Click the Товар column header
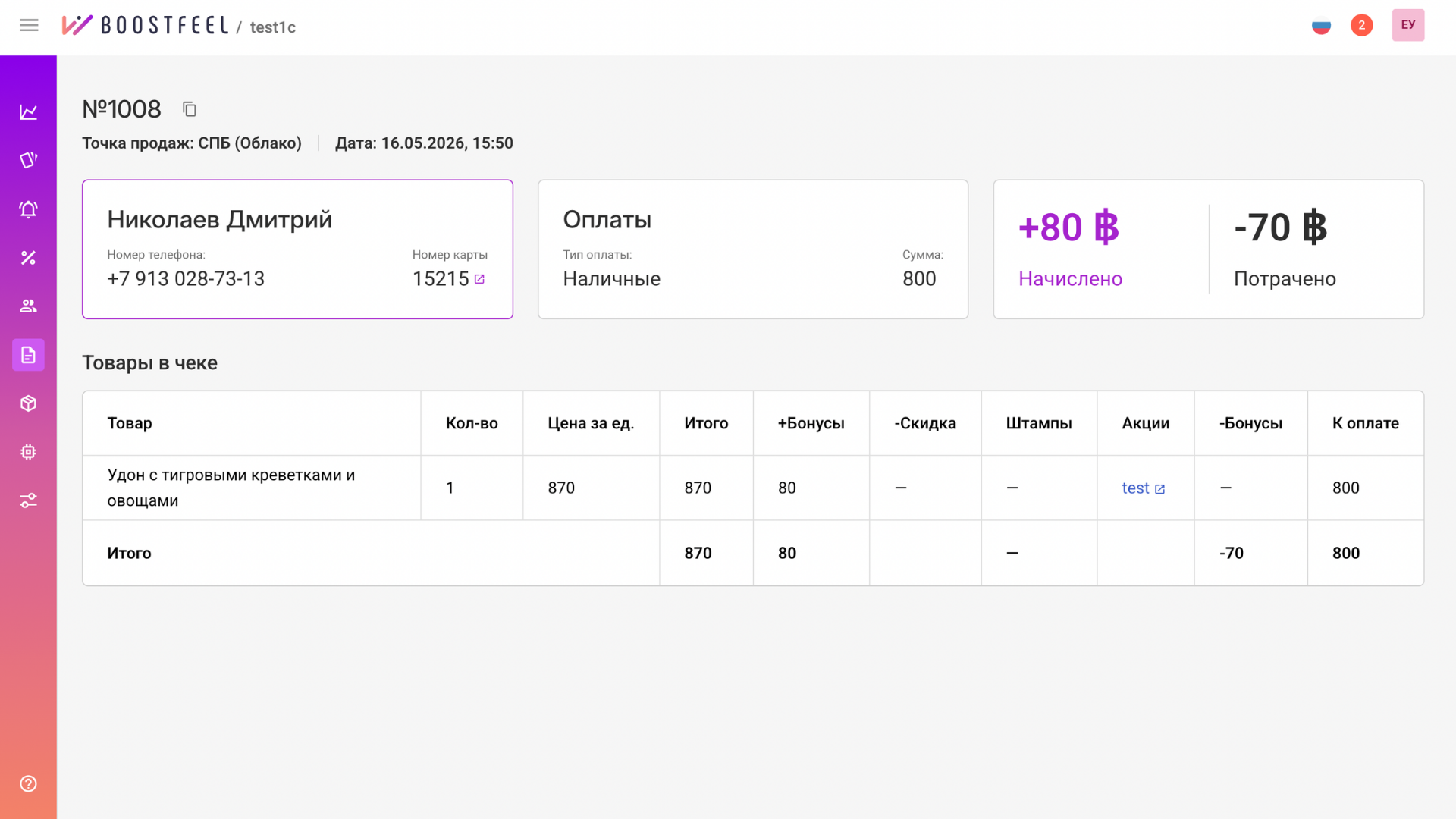 point(130,423)
